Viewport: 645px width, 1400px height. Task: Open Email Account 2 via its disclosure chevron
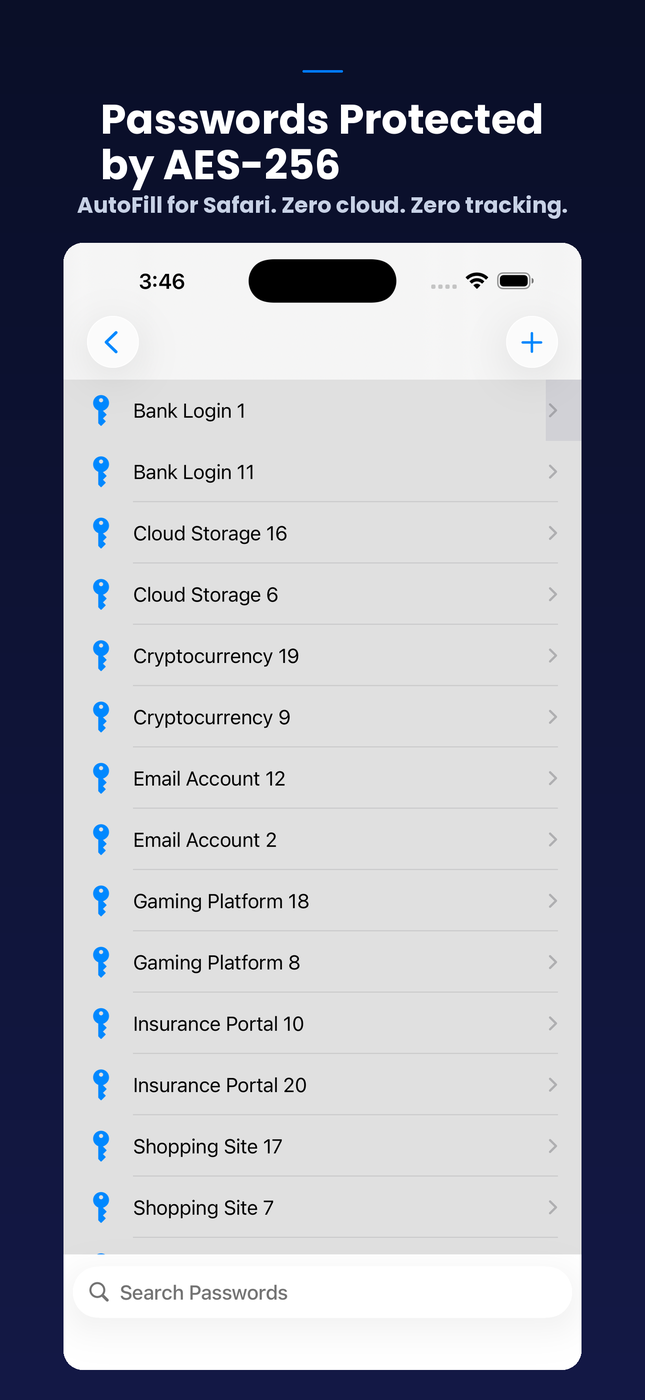click(x=552, y=839)
